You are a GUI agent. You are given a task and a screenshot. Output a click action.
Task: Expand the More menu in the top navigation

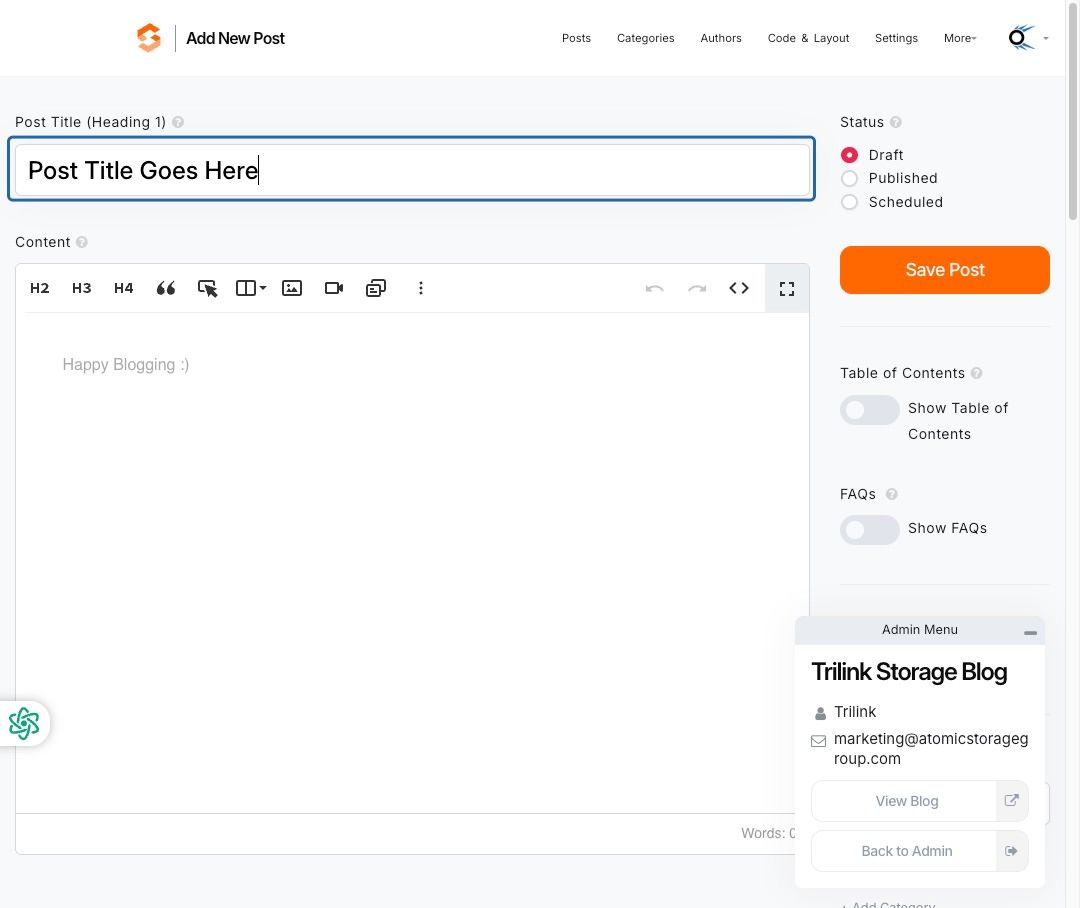[x=959, y=38]
